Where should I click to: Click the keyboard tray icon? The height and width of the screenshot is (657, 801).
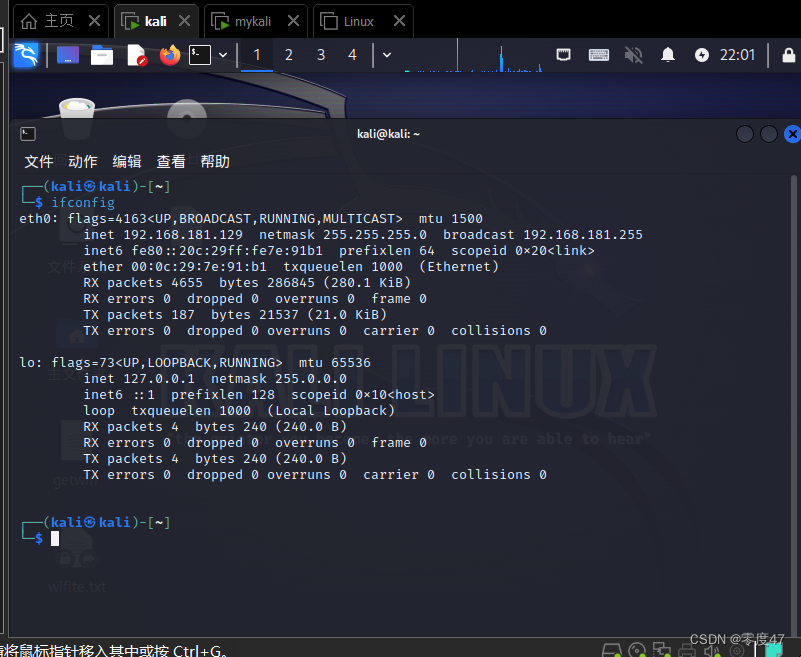point(599,55)
